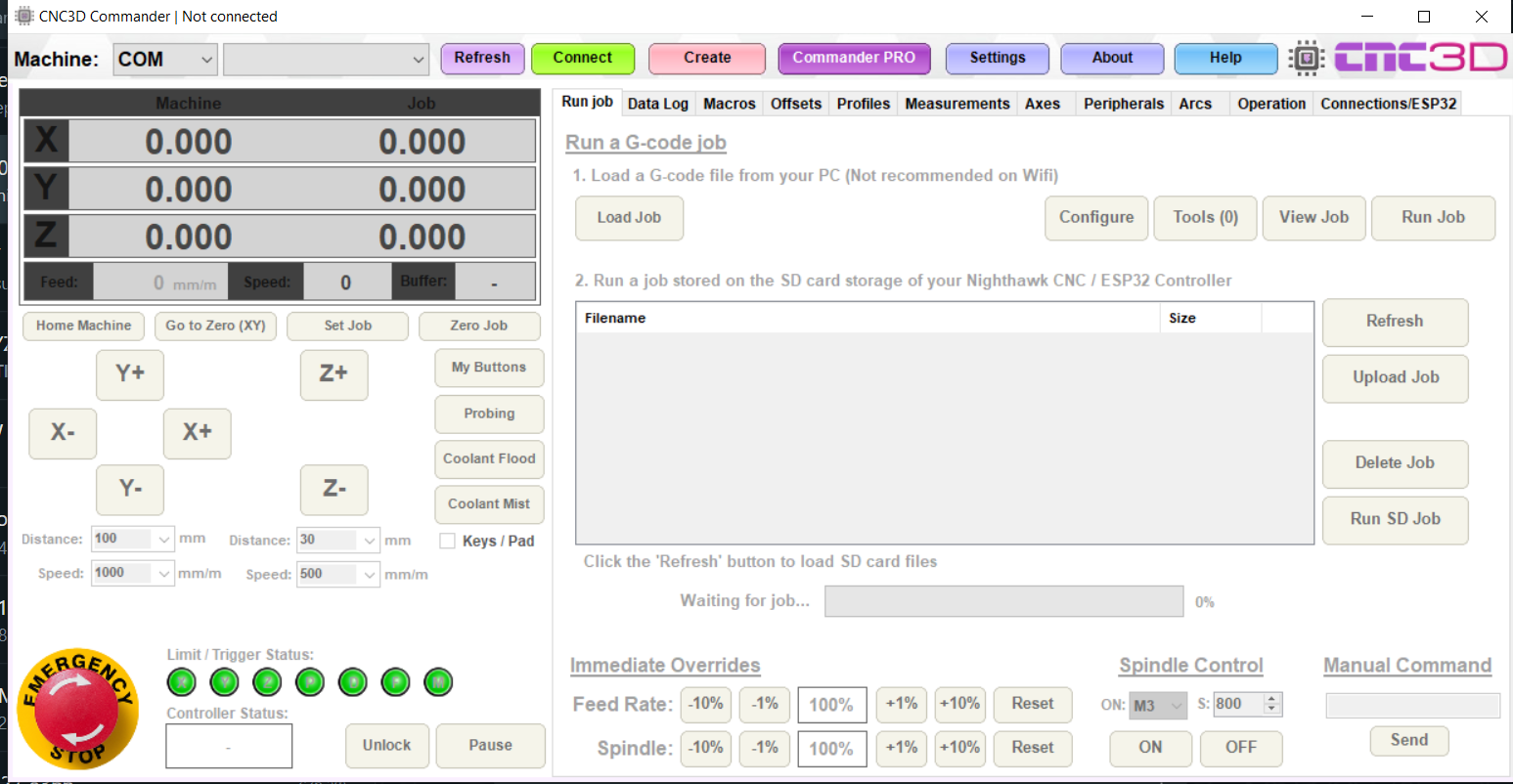Open My Buttons panel
Image resolution: width=1513 pixels, height=784 pixels.
click(489, 368)
